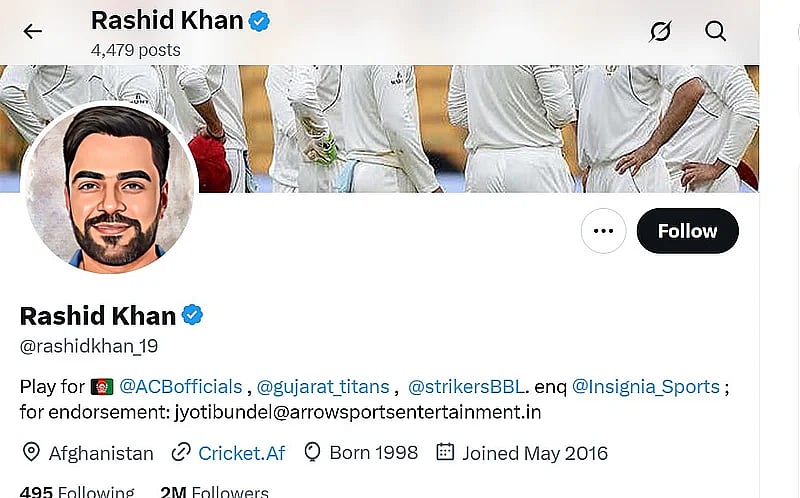The width and height of the screenshot is (800, 498).
Task: Open the @ACBofficials mention link
Action: coord(180,386)
